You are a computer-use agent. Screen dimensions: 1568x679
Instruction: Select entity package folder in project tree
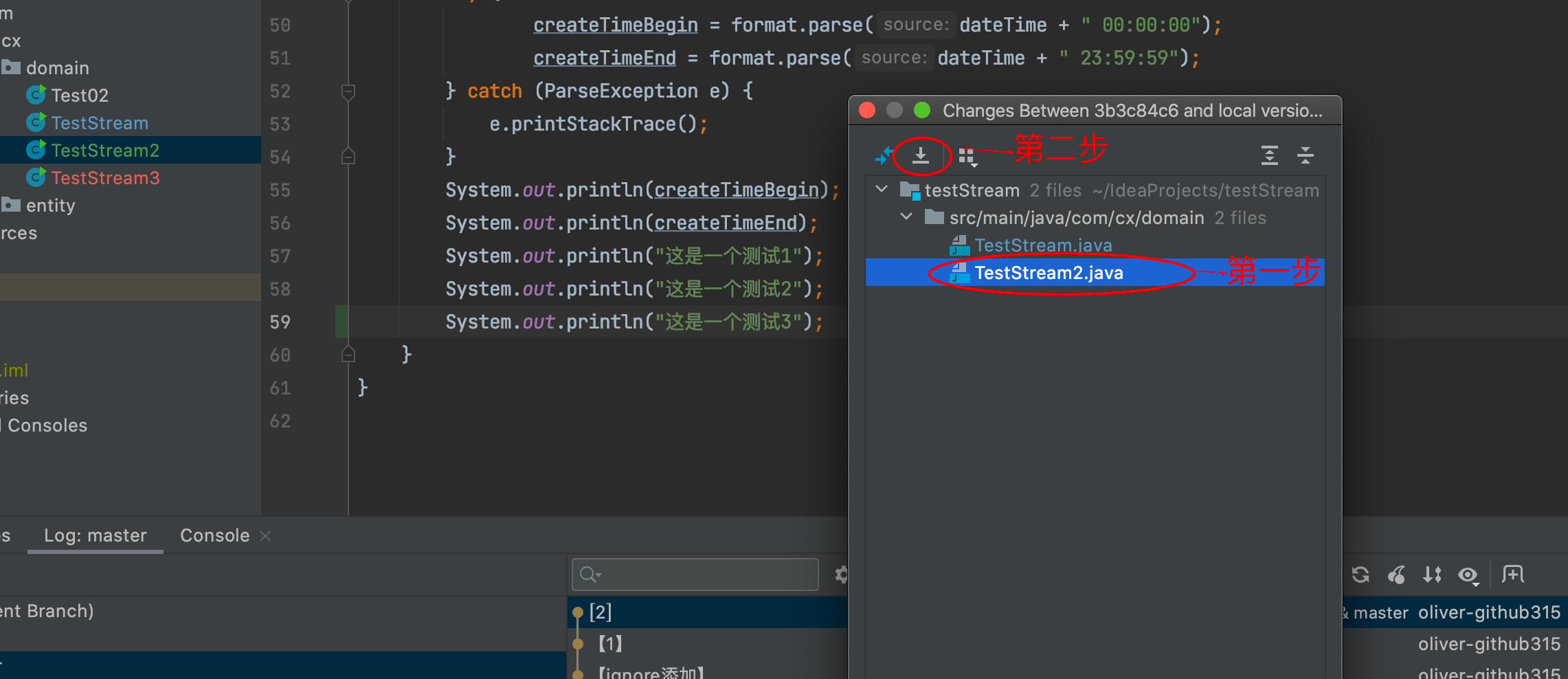point(50,205)
